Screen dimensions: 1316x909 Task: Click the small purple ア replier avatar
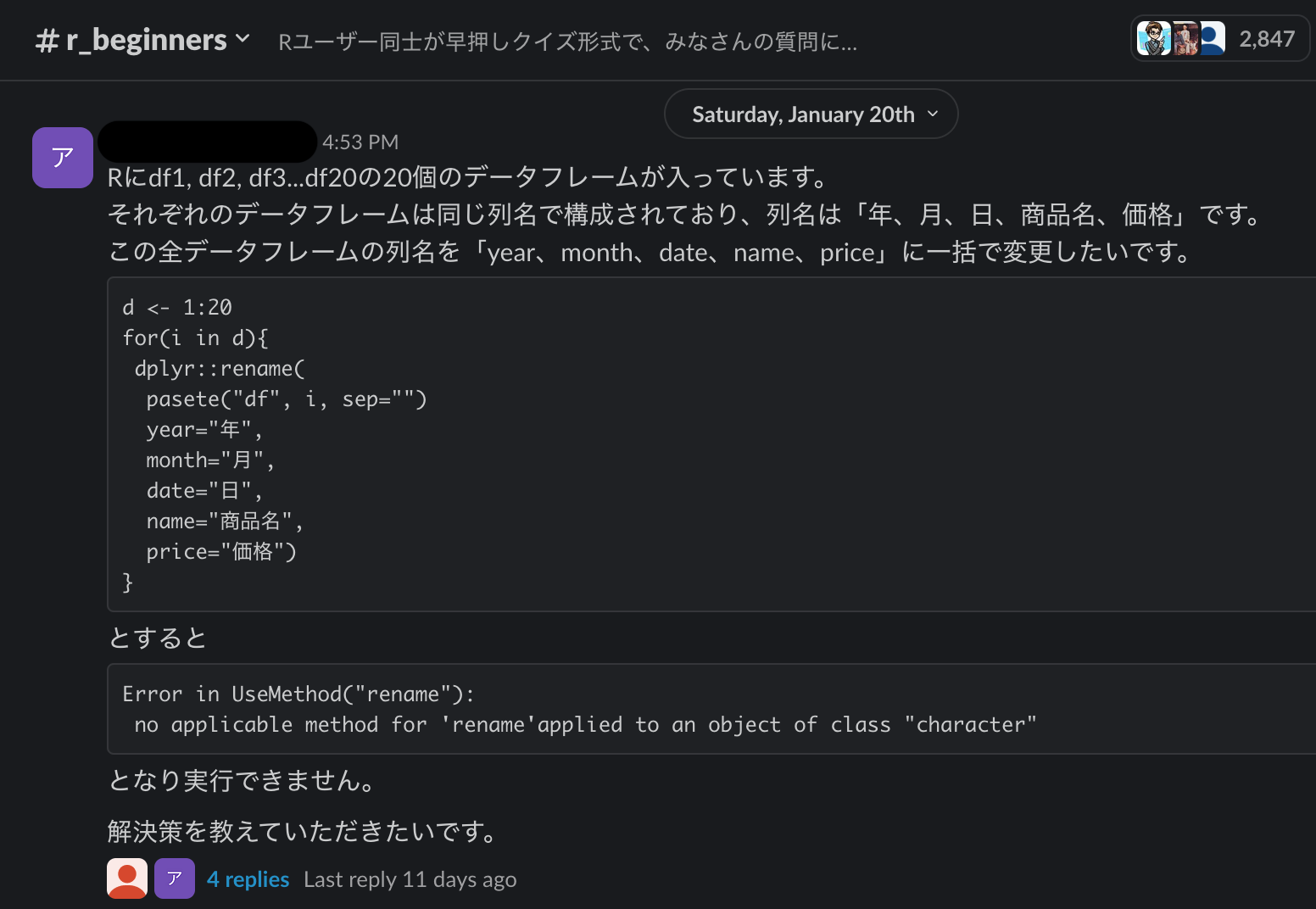(175, 878)
